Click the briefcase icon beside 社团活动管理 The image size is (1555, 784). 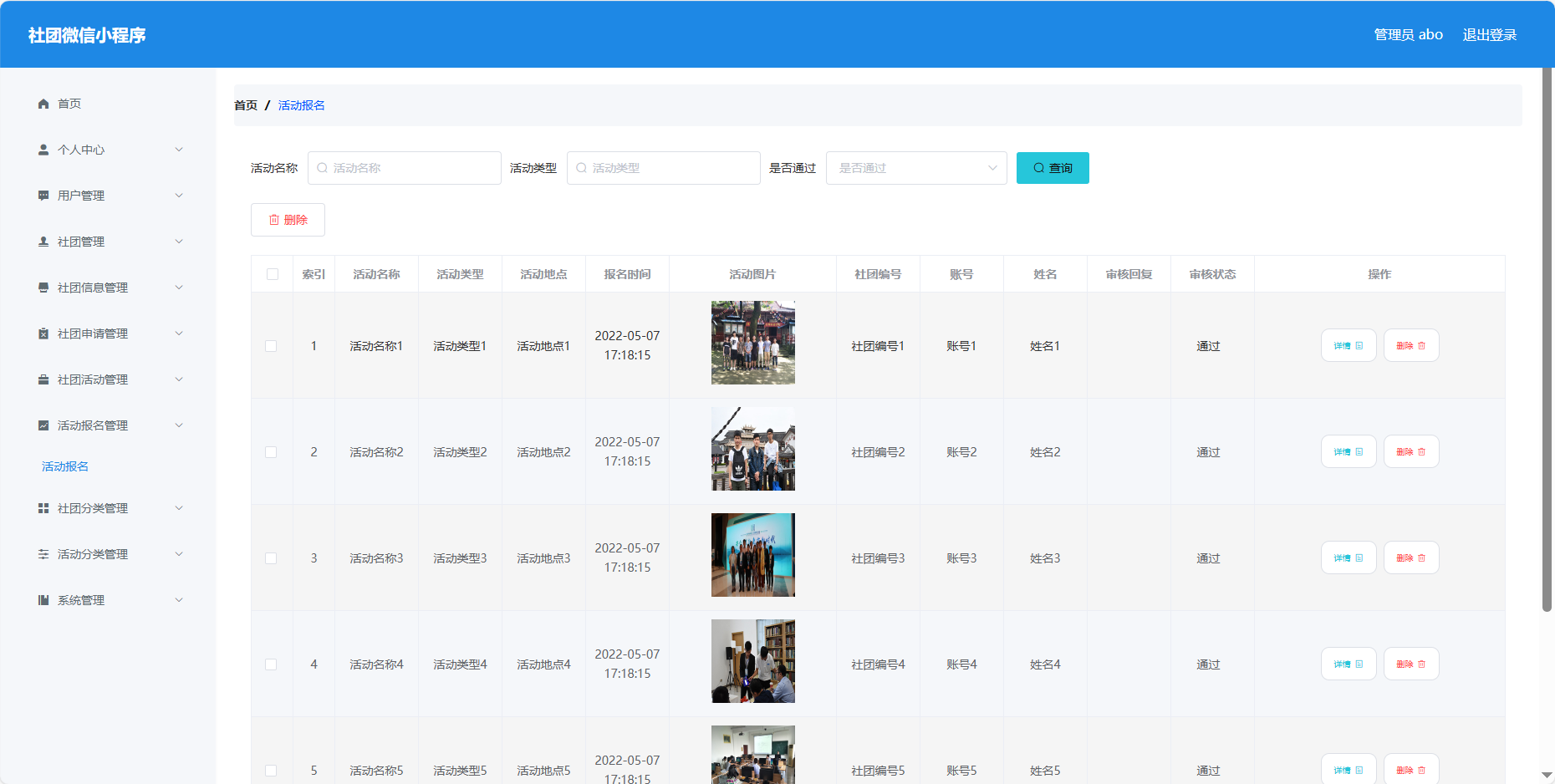click(x=43, y=379)
